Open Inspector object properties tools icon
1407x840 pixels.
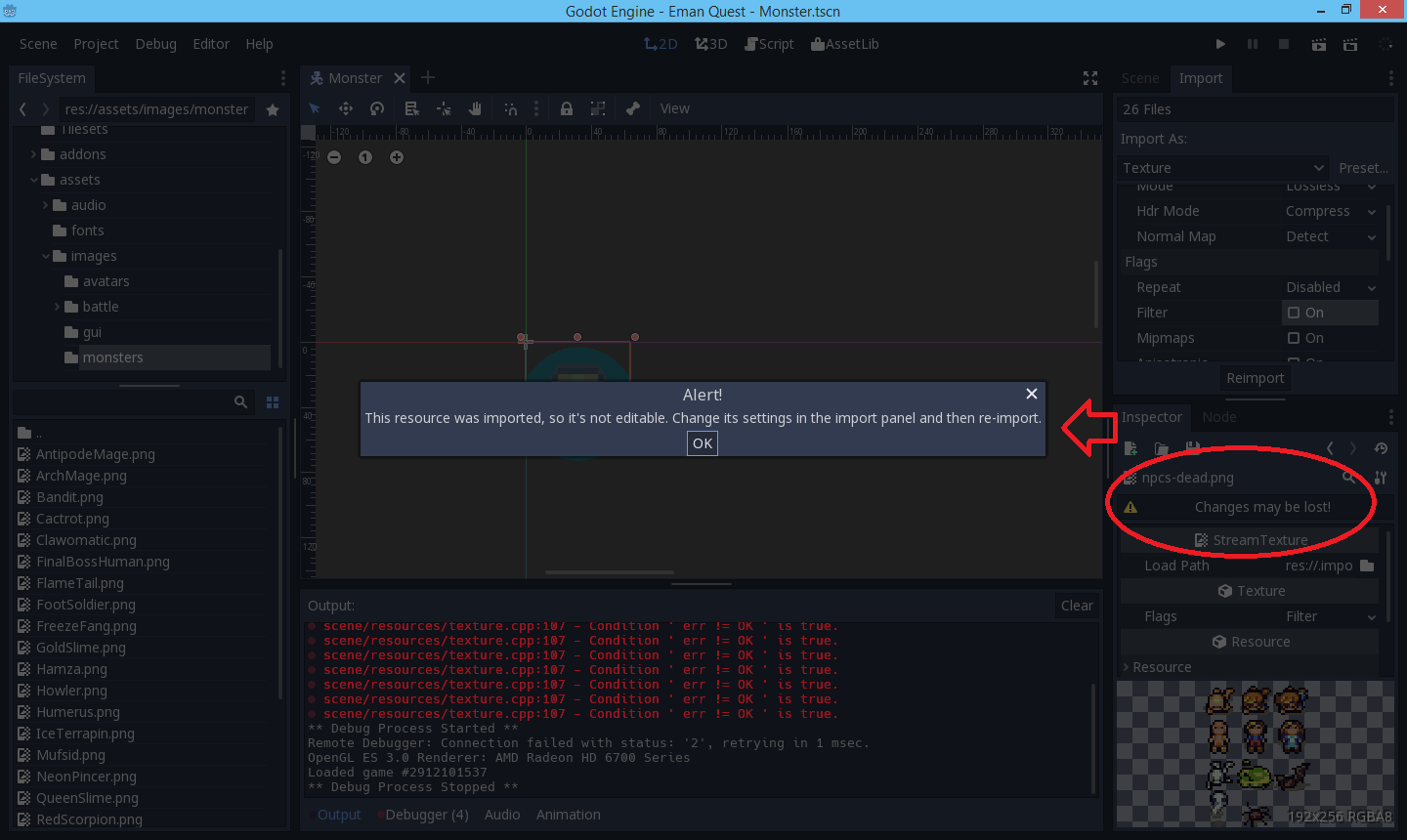(x=1381, y=478)
